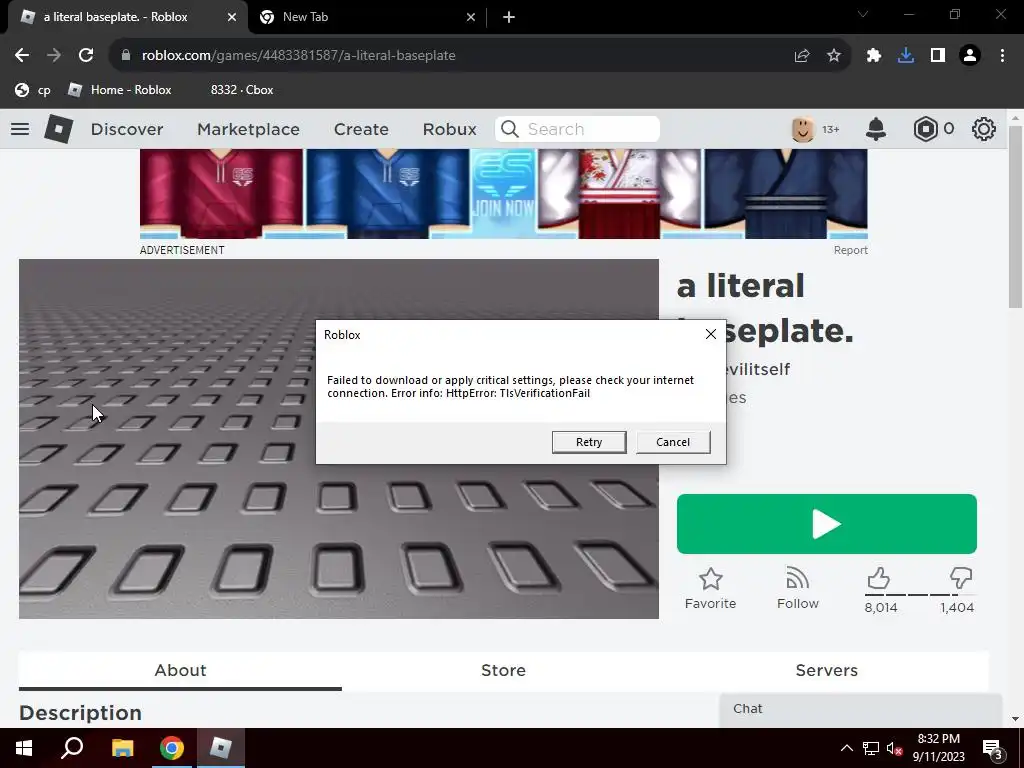Click the baseplate game thumbnail image
1024x768 pixels.
click(339, 439)
